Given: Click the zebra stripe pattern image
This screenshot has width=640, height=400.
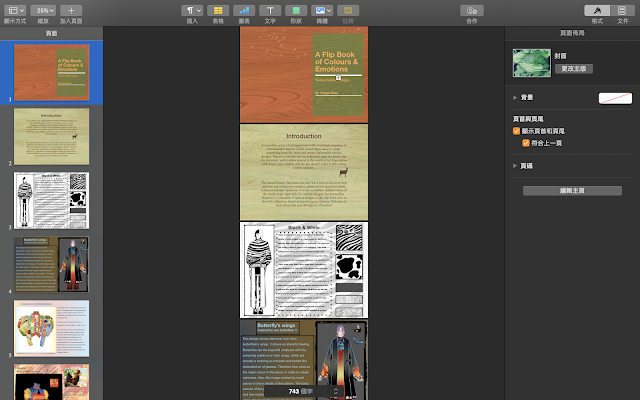Looking at the screenshot, I should point(349,238).
